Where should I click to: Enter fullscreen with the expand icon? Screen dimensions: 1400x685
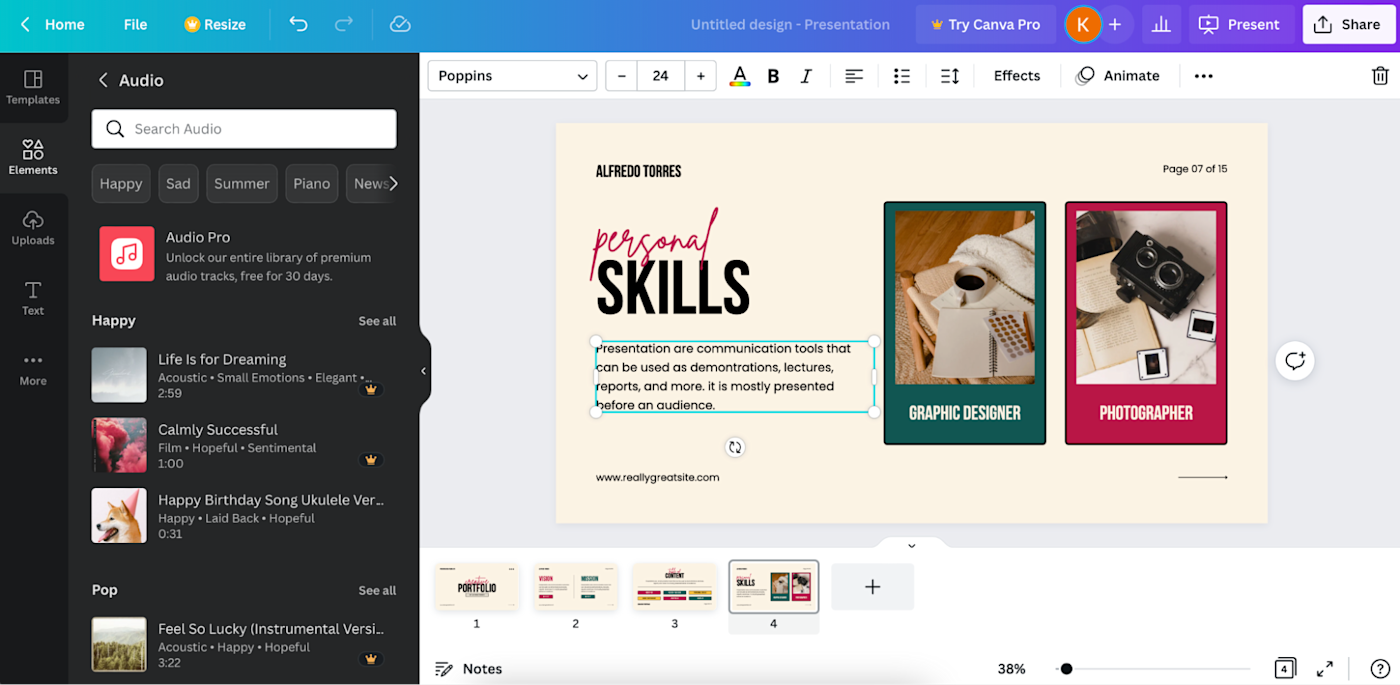(x=1325, y=669)
